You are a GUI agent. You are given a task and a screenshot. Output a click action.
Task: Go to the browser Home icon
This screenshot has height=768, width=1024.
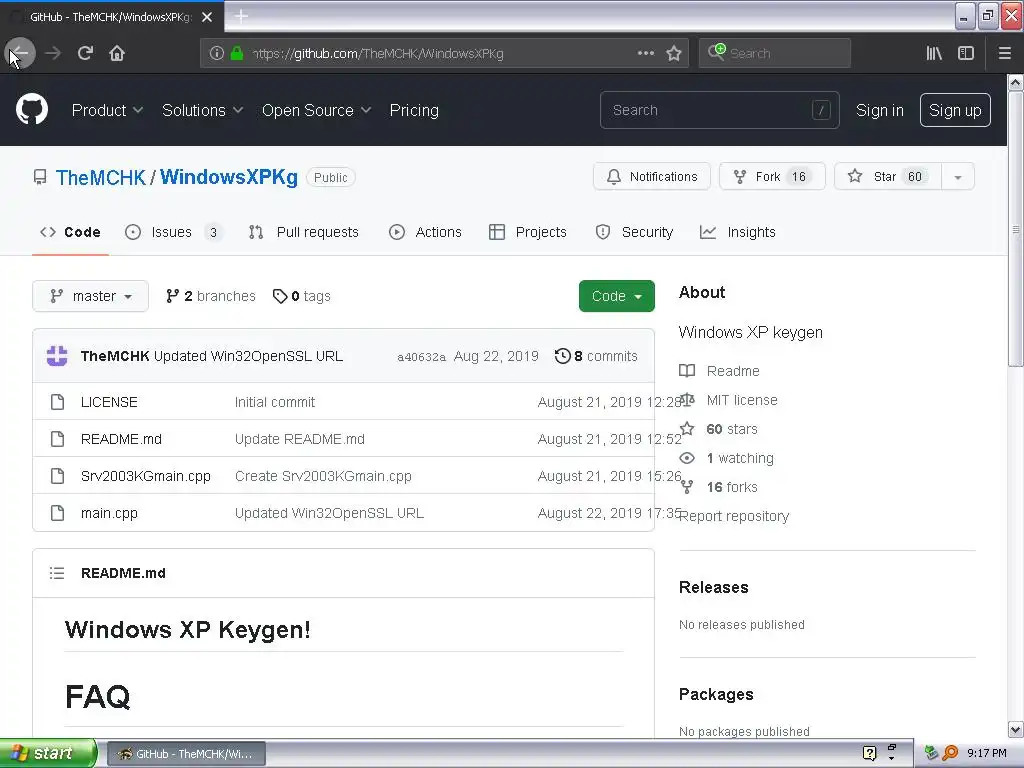coord(117,53)
